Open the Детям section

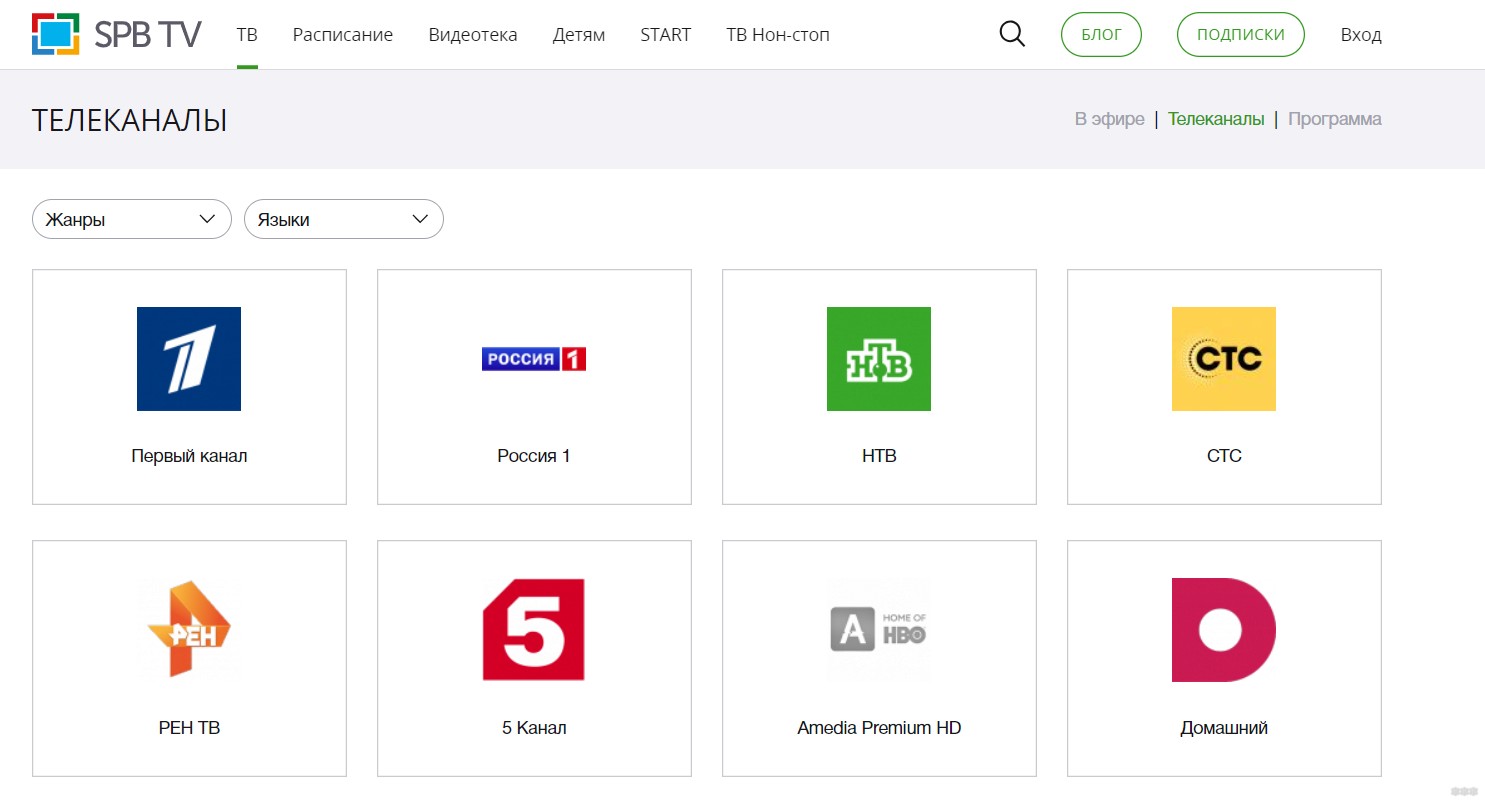[x=579, y=35]
